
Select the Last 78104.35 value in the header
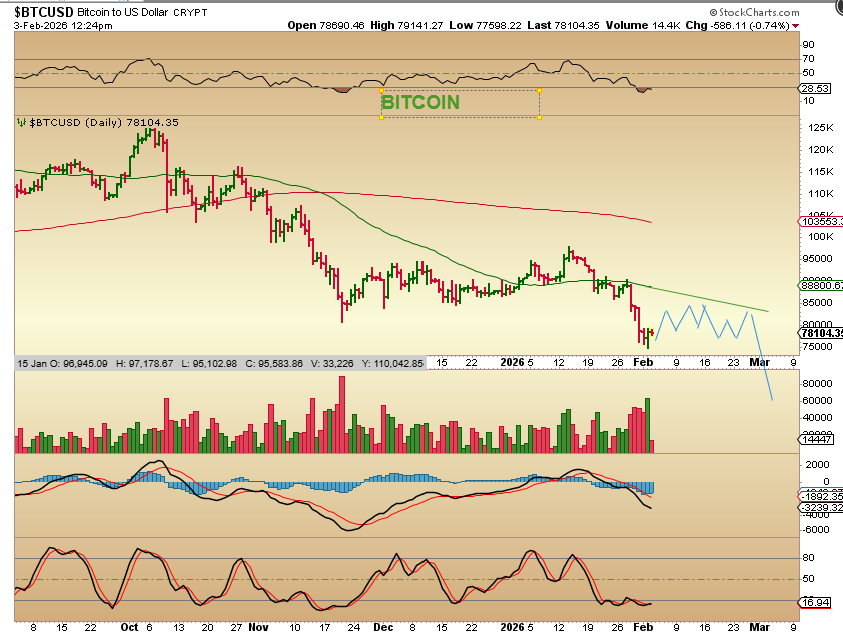pos(563,25)
